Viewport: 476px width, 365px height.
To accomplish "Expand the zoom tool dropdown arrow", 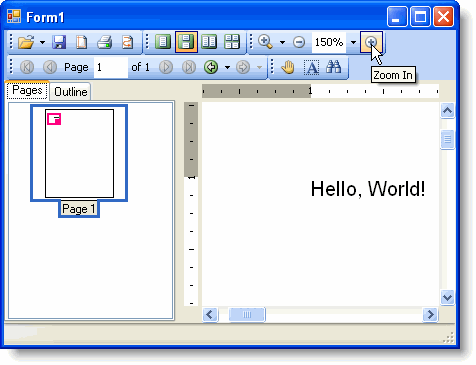I will (x=282, y=42).
